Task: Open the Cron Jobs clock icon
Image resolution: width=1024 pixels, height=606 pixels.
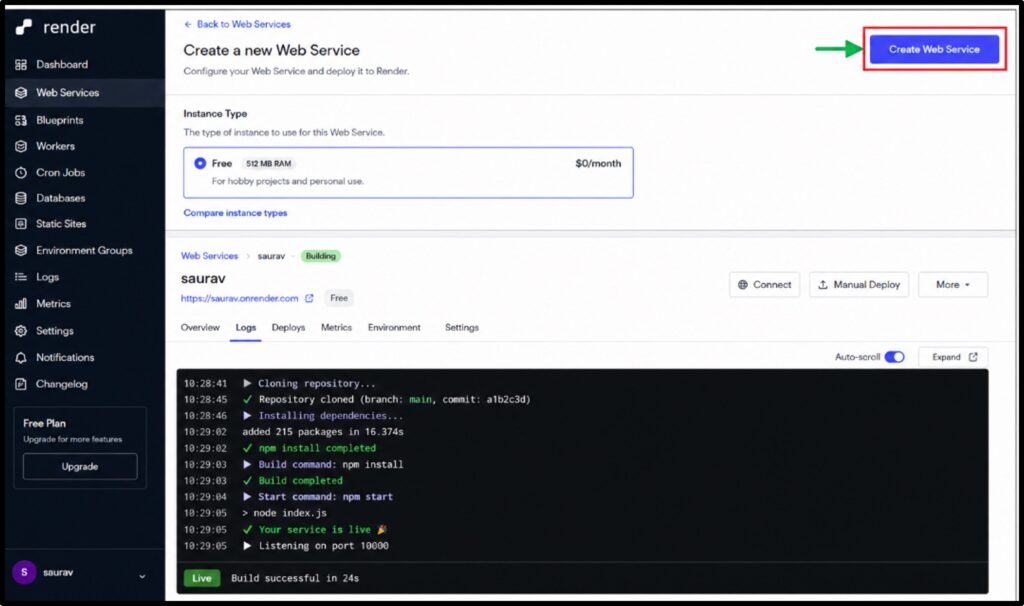Action: (x=21, y=172)
